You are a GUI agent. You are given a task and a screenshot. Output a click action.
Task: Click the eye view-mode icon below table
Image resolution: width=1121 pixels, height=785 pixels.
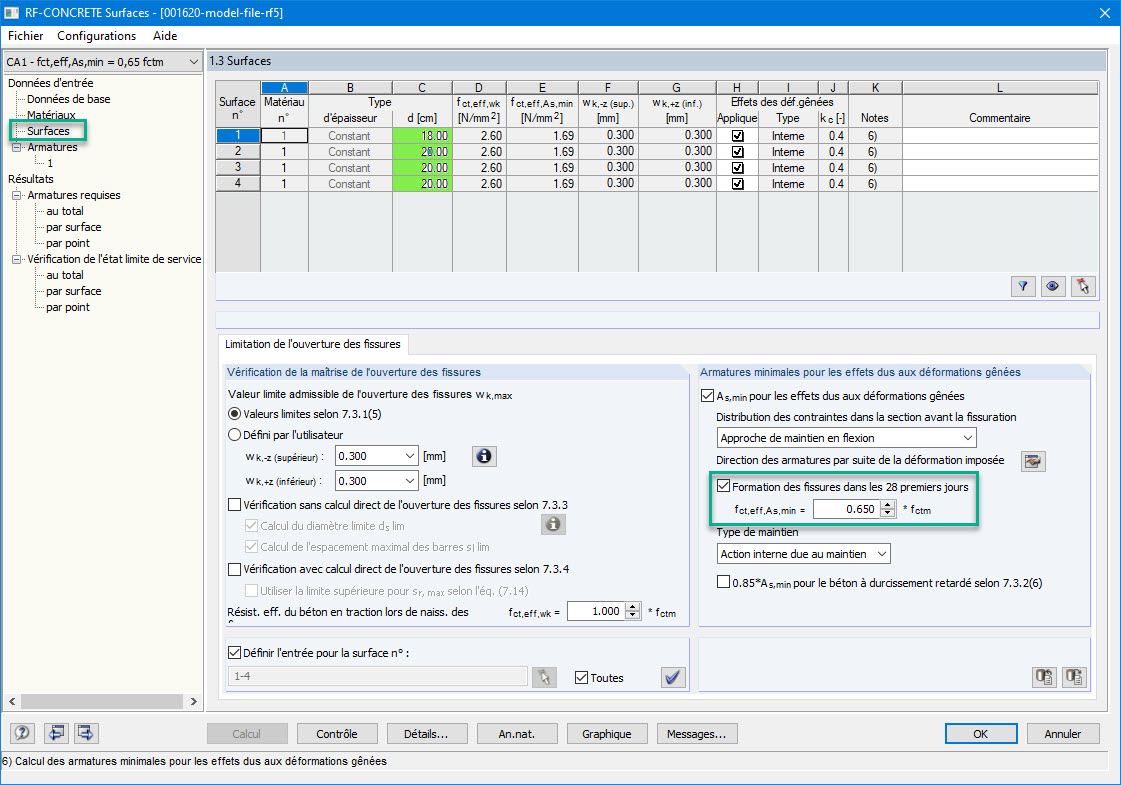click(x=1052, y=287)
